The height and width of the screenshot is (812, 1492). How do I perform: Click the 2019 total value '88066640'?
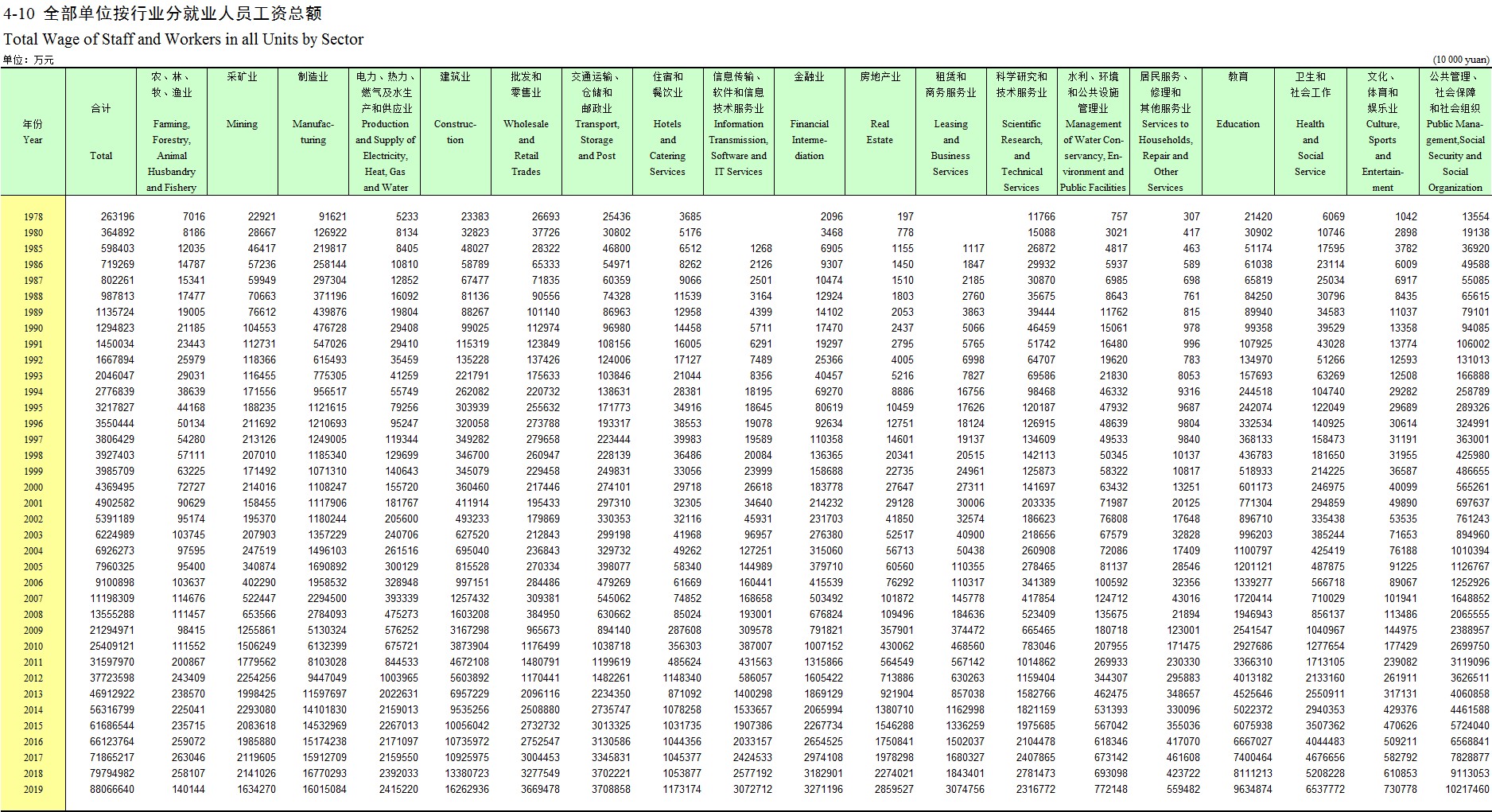(x=112, y=789)
